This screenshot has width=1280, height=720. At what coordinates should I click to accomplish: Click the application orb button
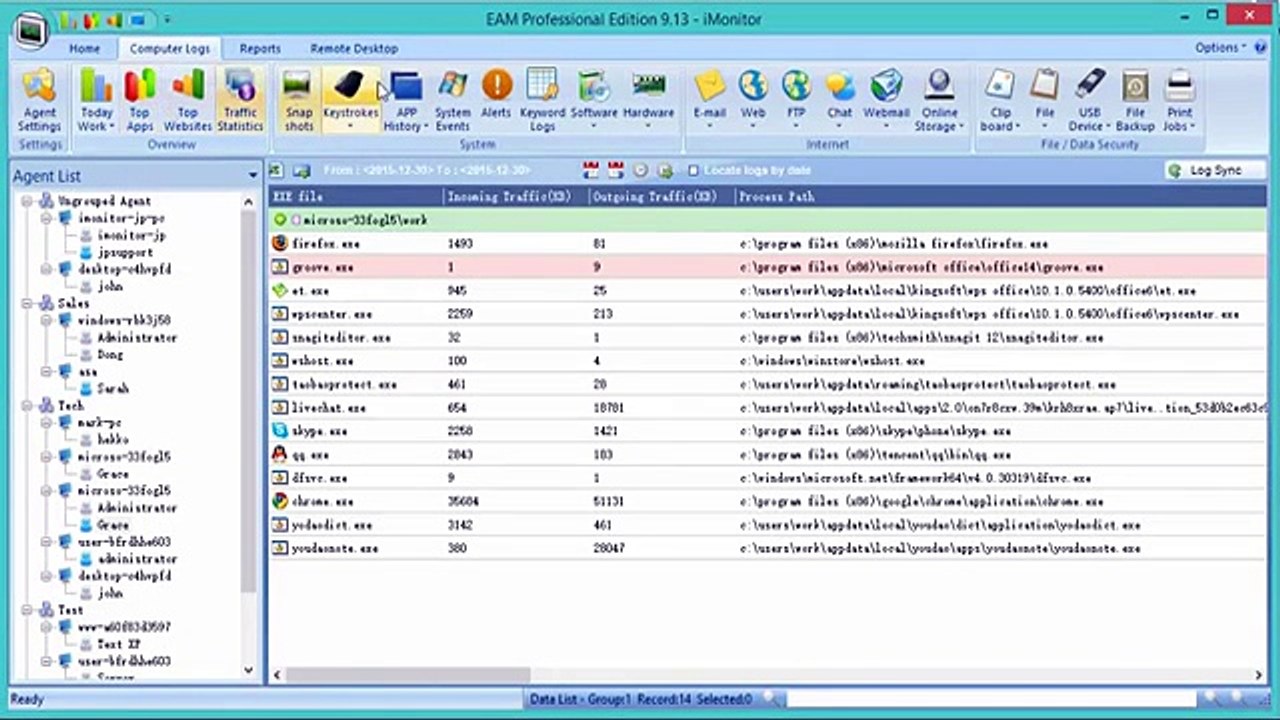(32, 30)
